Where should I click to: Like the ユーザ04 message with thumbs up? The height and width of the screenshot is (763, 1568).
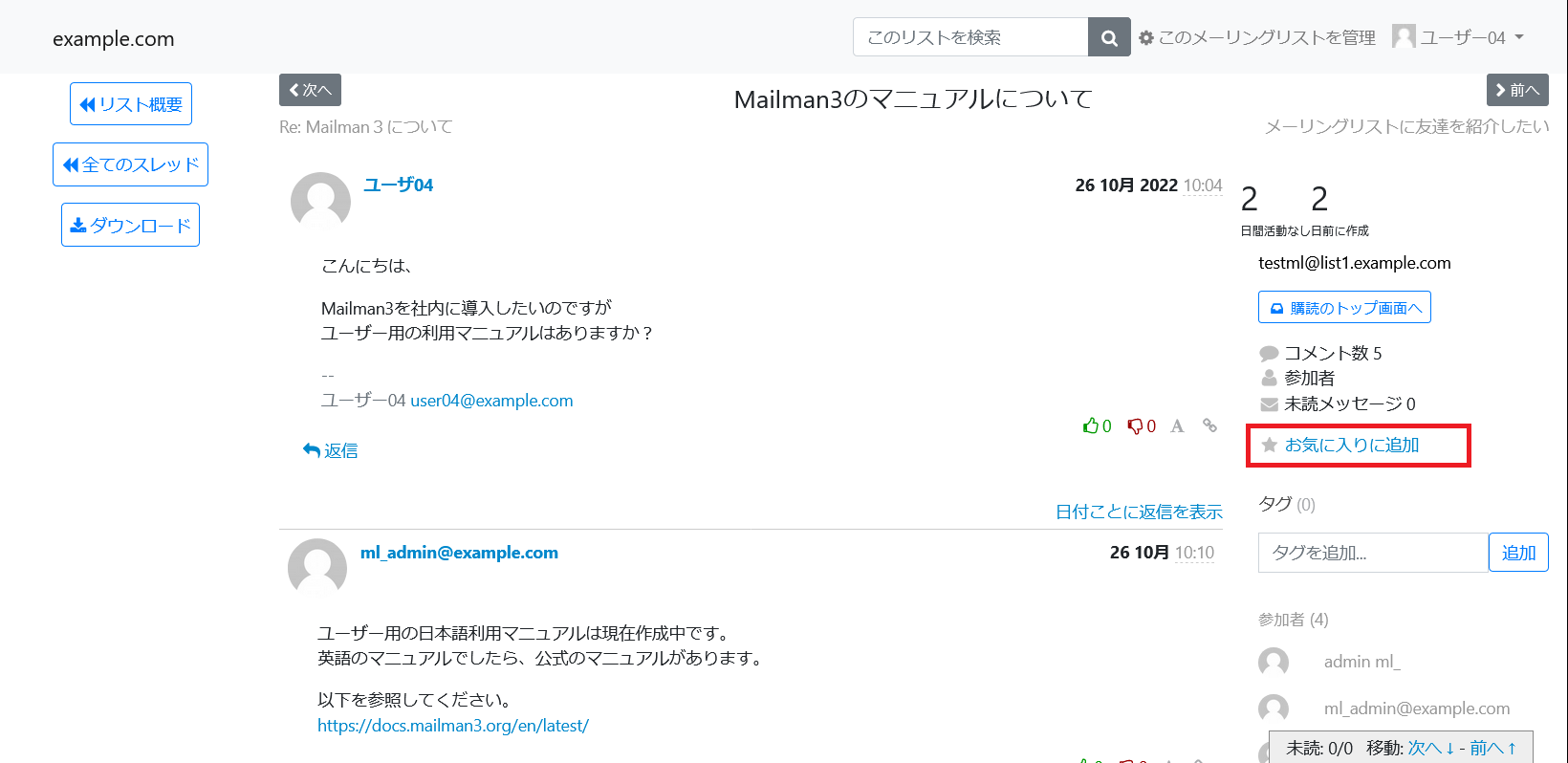coord(1097,426)
